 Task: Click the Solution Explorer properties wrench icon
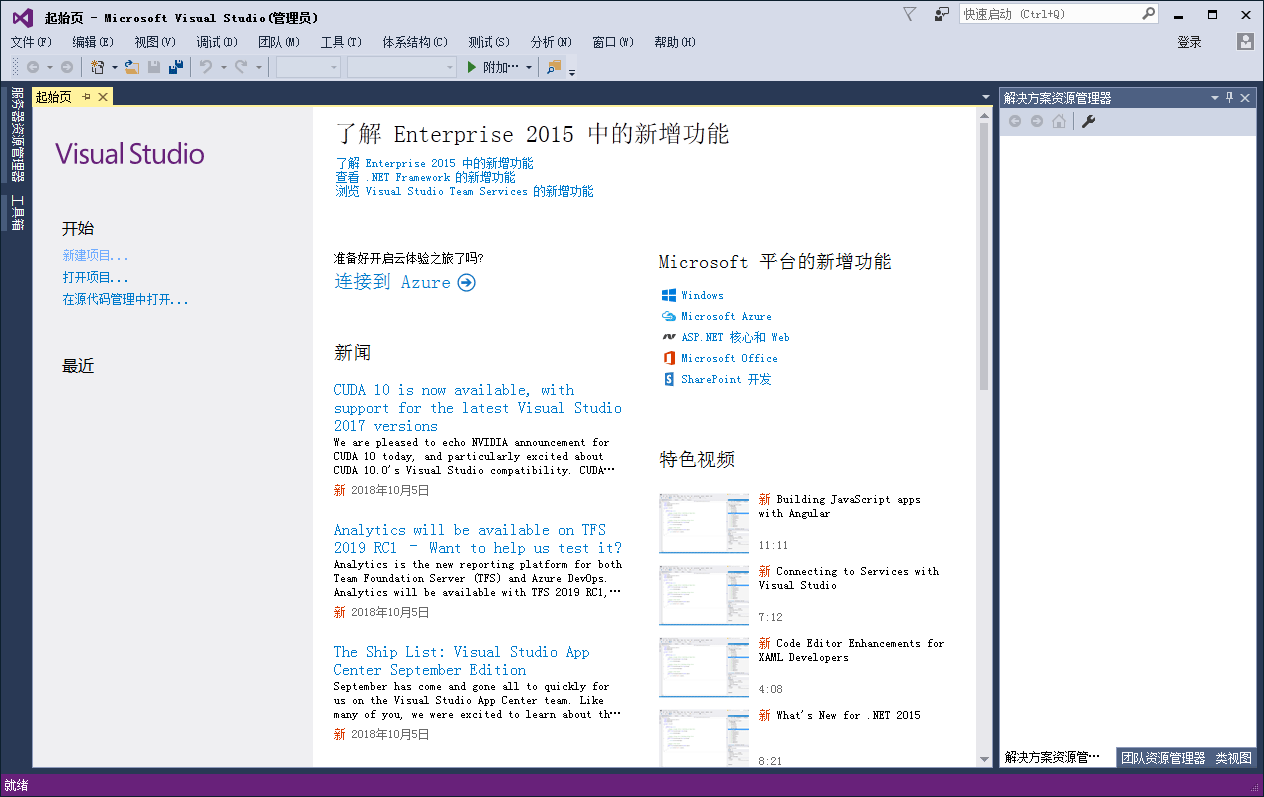click(1089, 121)
